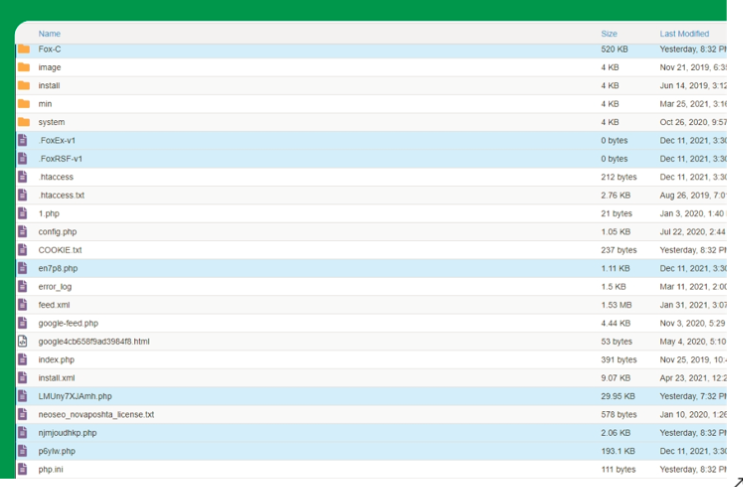Click the file icon for install.xml

point(22,378)
